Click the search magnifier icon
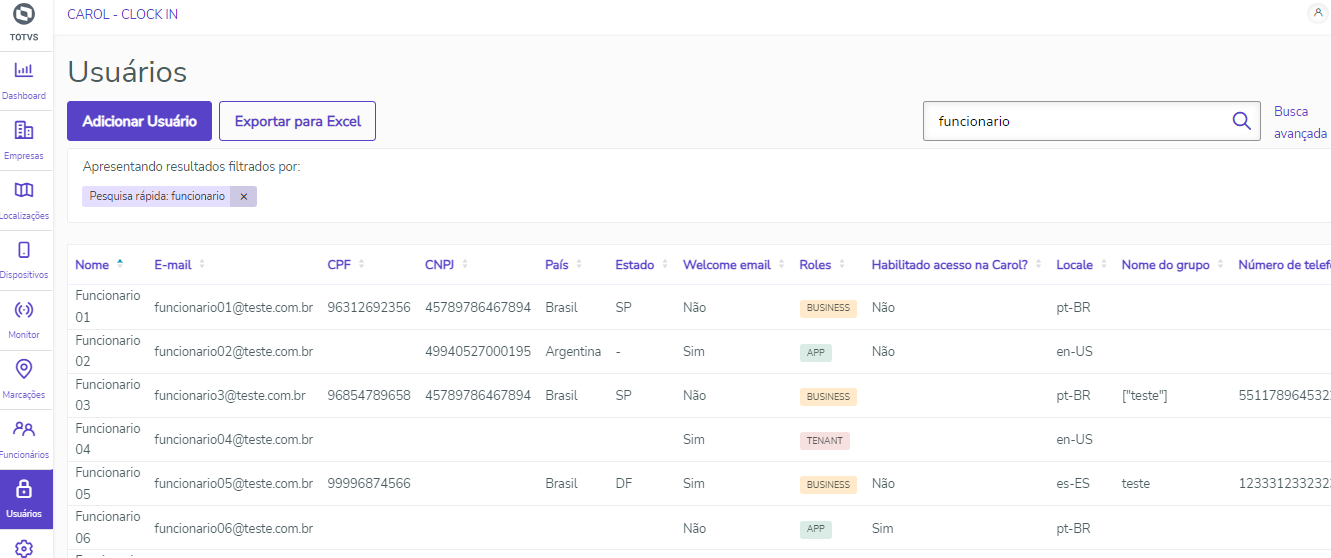 (1241, 121)
